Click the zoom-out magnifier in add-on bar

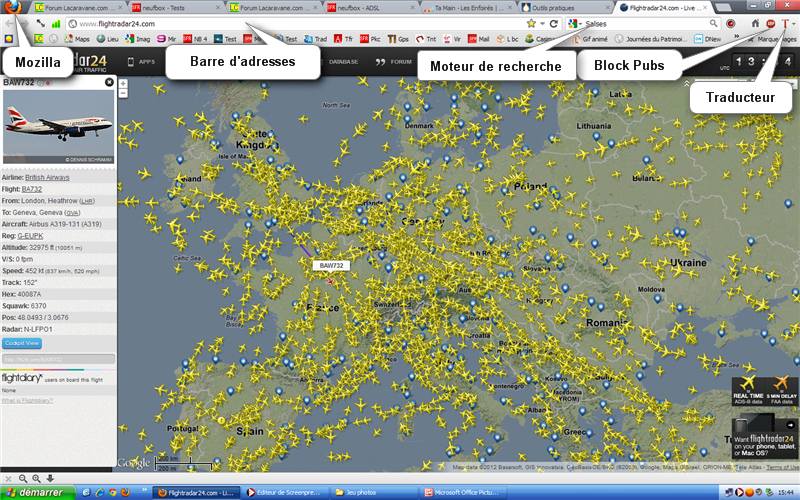coord(23,479)
